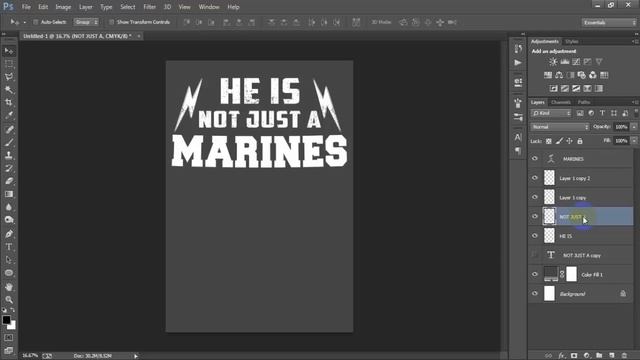Viewport: 640px width, 360px height.
Task: Add a layer mask
Action: 574,356
